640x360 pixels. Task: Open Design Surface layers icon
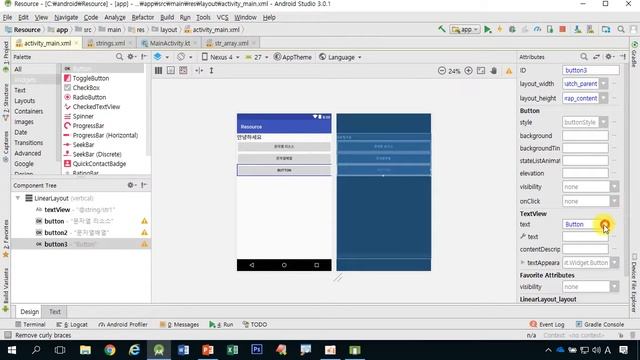(x=158, y=57)
